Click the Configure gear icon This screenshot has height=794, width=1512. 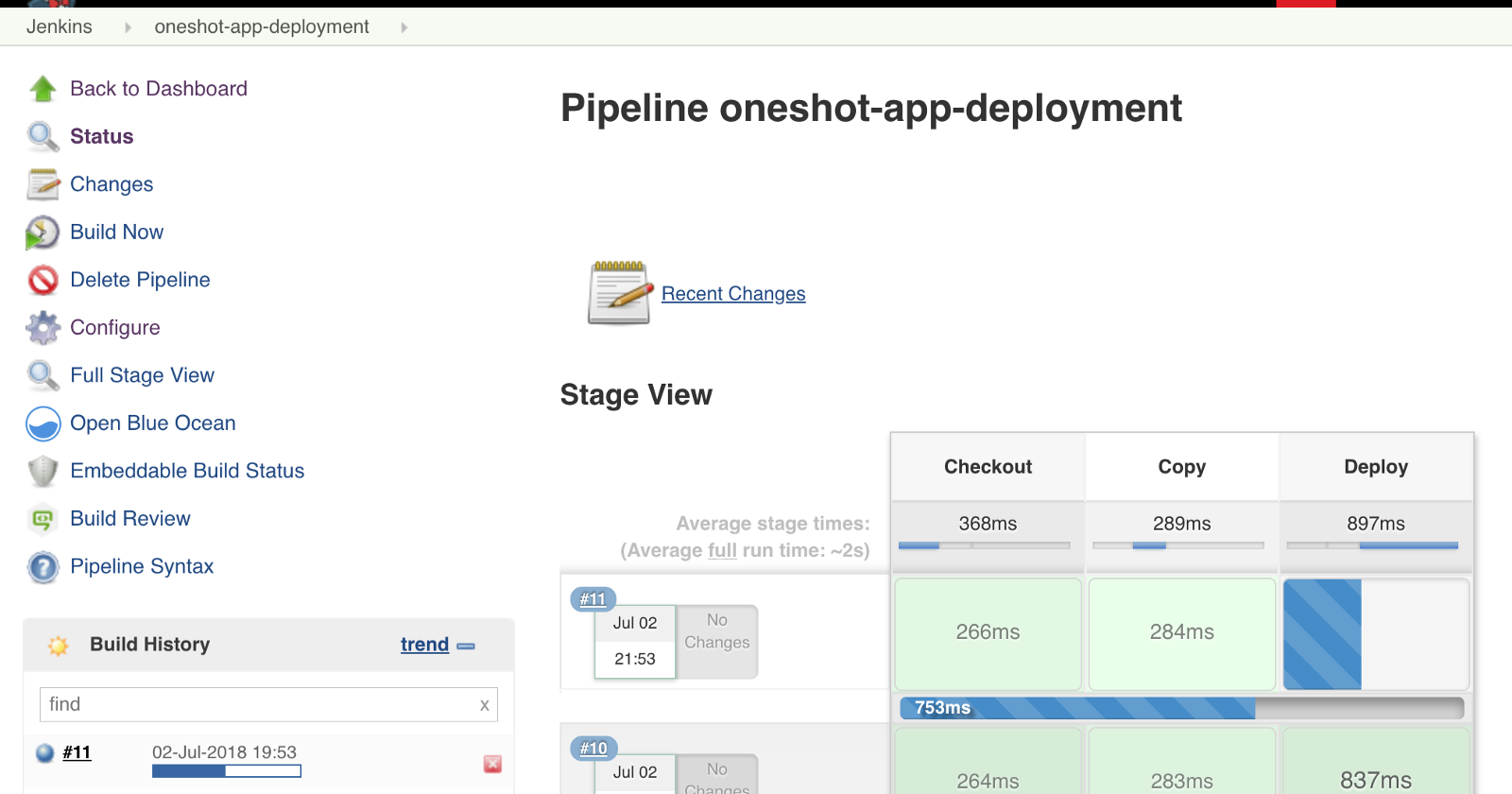coord(43,328)
